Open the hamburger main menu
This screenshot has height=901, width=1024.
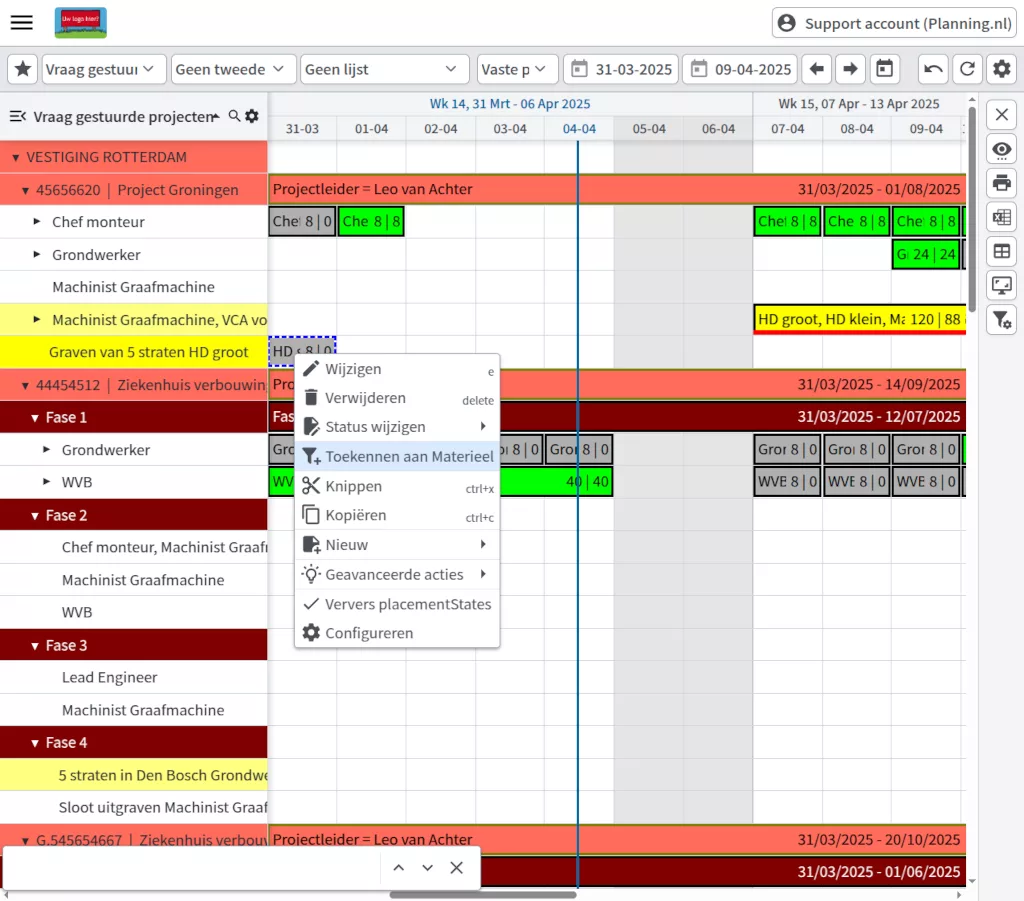(x=22, y=23)
